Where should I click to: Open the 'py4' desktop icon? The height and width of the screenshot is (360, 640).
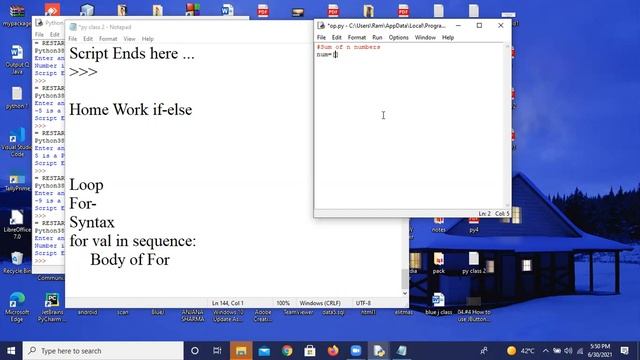(473, 225)
